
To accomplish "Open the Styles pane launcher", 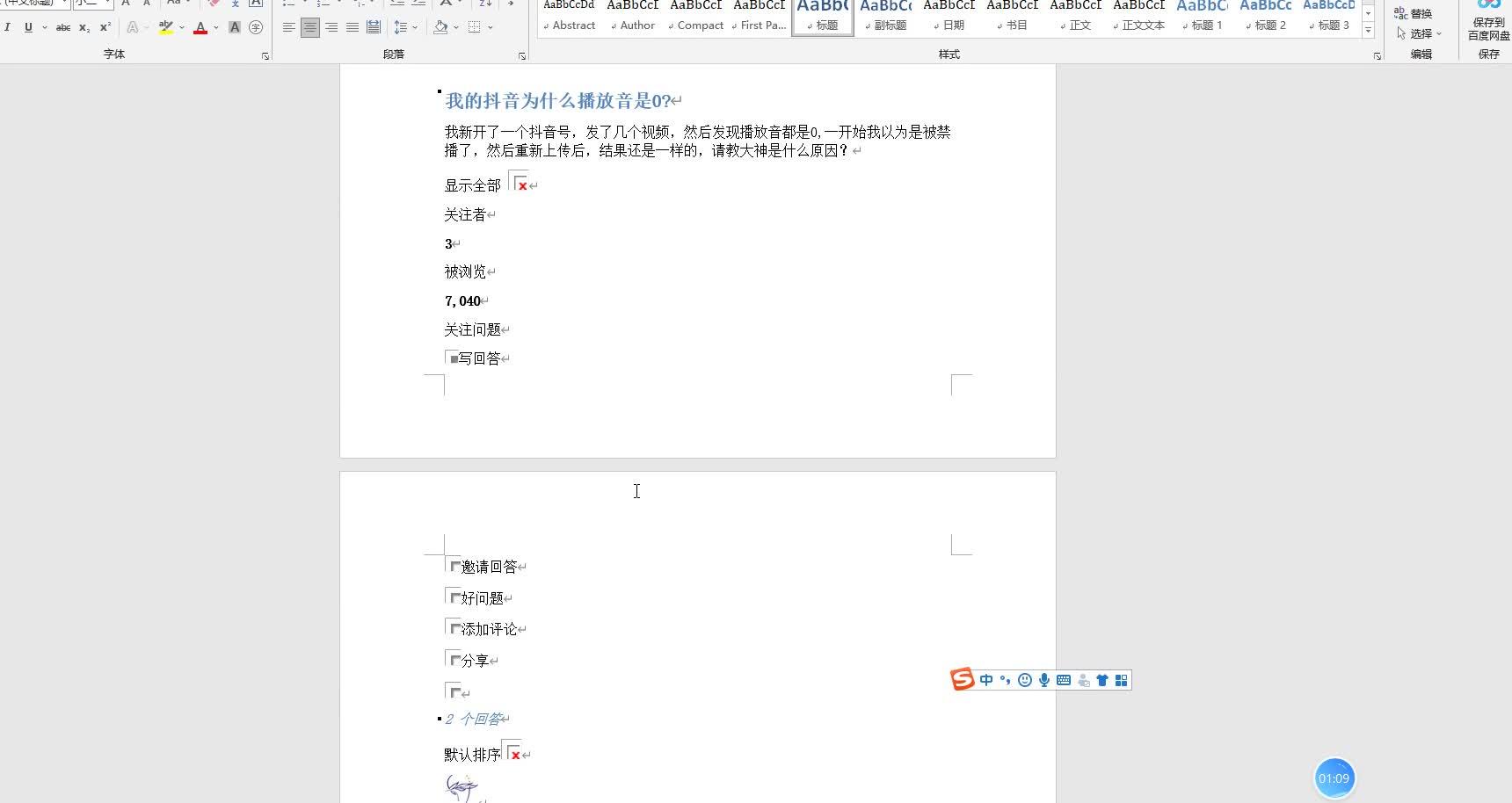I will point(1378,56).
